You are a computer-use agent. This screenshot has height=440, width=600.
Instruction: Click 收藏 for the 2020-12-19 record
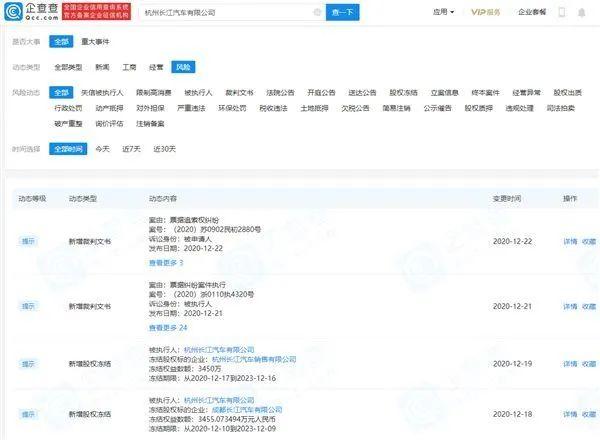click(589, 364)
